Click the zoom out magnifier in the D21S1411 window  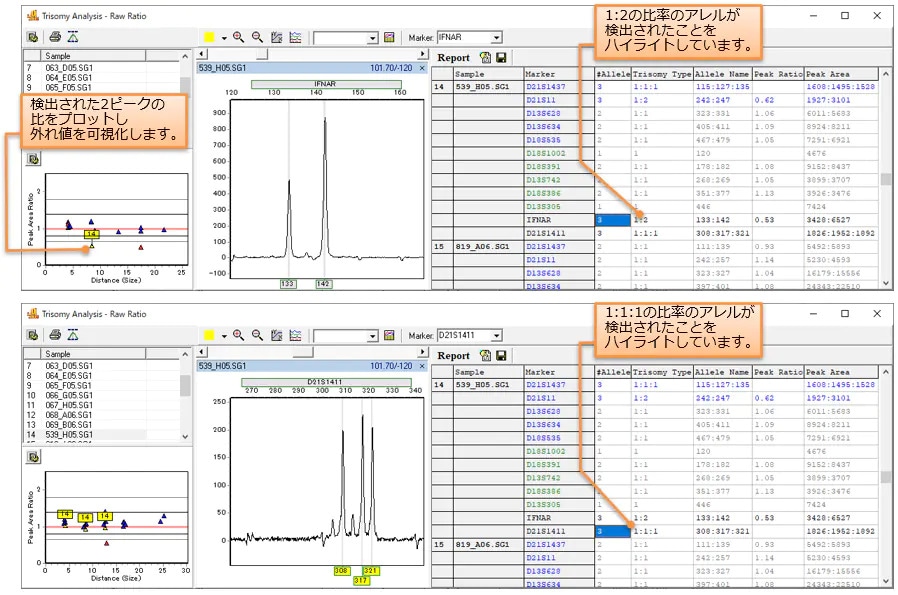pyautogui.click(x=257, y=335)
